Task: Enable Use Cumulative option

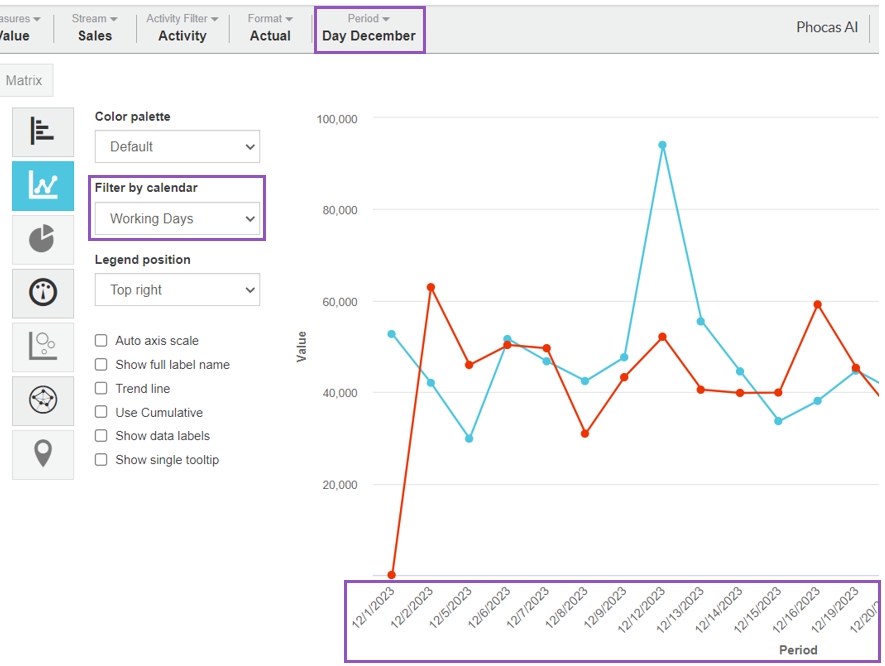Action: [101, 412]
